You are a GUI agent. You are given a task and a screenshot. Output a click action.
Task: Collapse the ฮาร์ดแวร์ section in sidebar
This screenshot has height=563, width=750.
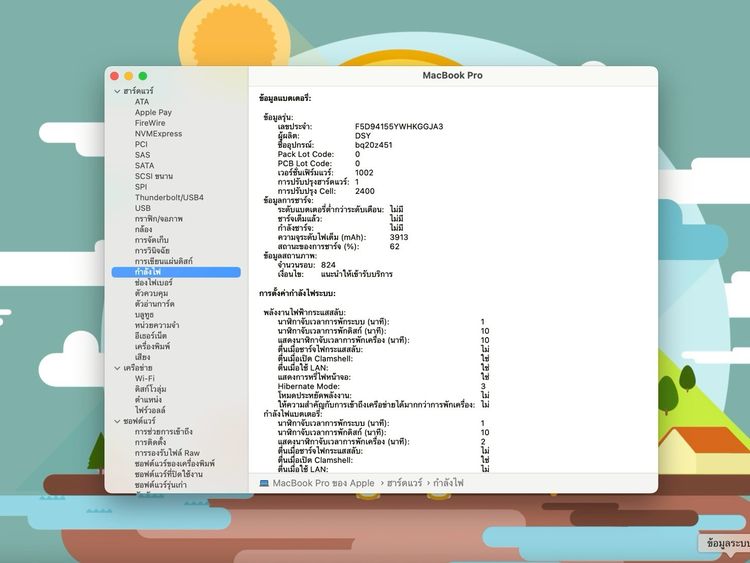click(116, 91)
